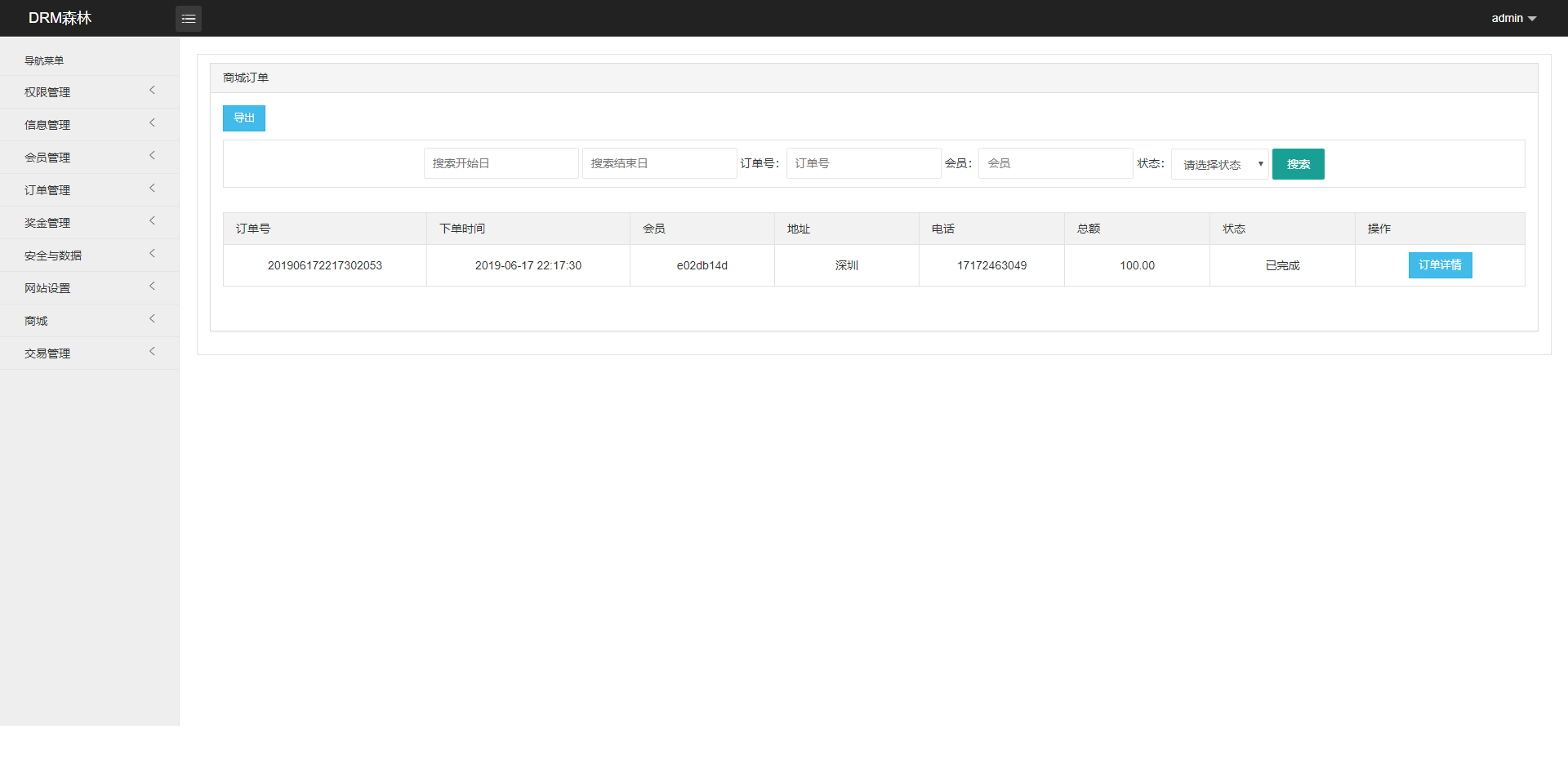This screenshot has width=1568, height=760.
Task: Open the 订单管理 sidebar section
Action: point(90,190)
